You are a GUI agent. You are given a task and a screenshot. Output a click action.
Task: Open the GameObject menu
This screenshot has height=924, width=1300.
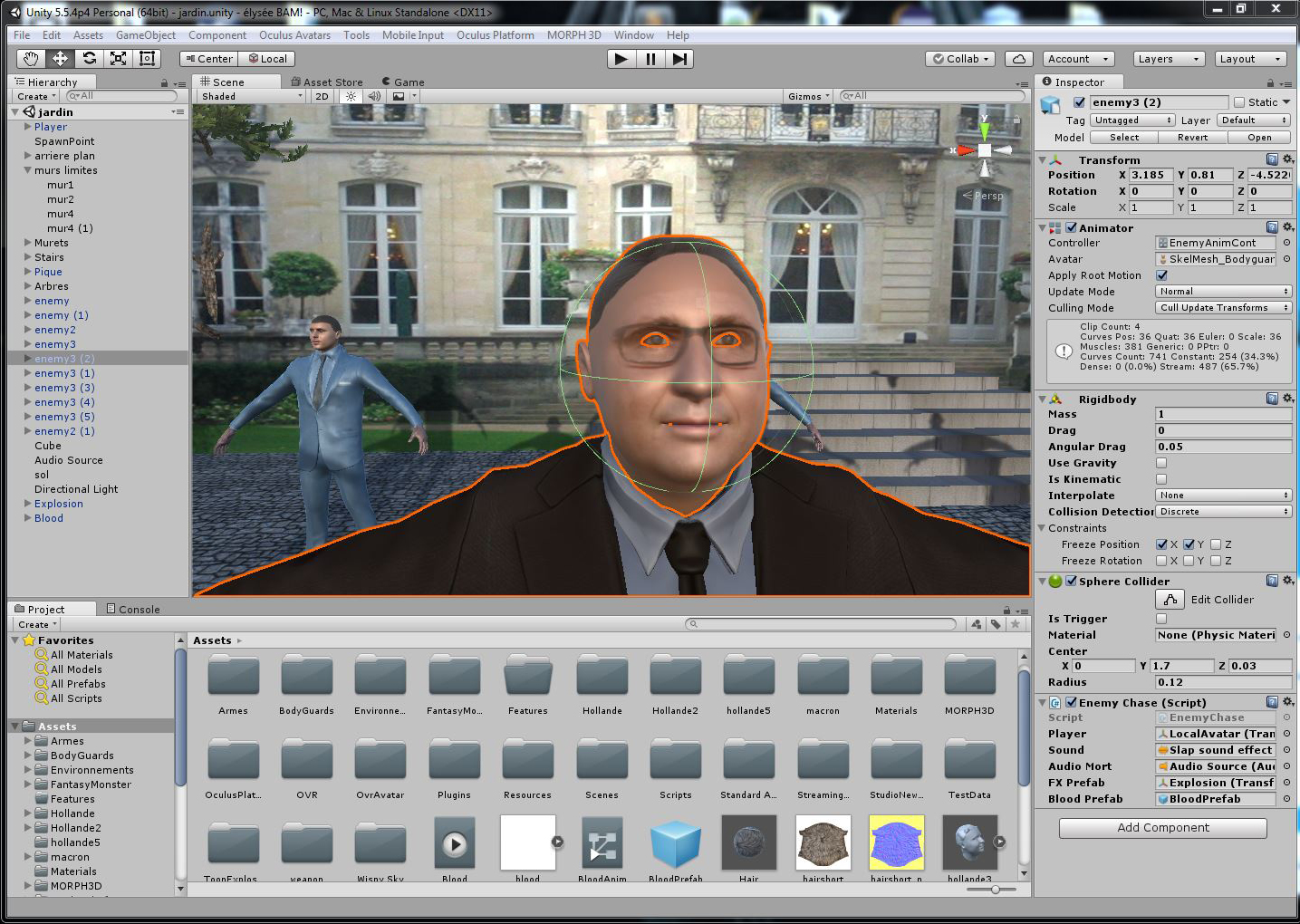coord(145,35)
